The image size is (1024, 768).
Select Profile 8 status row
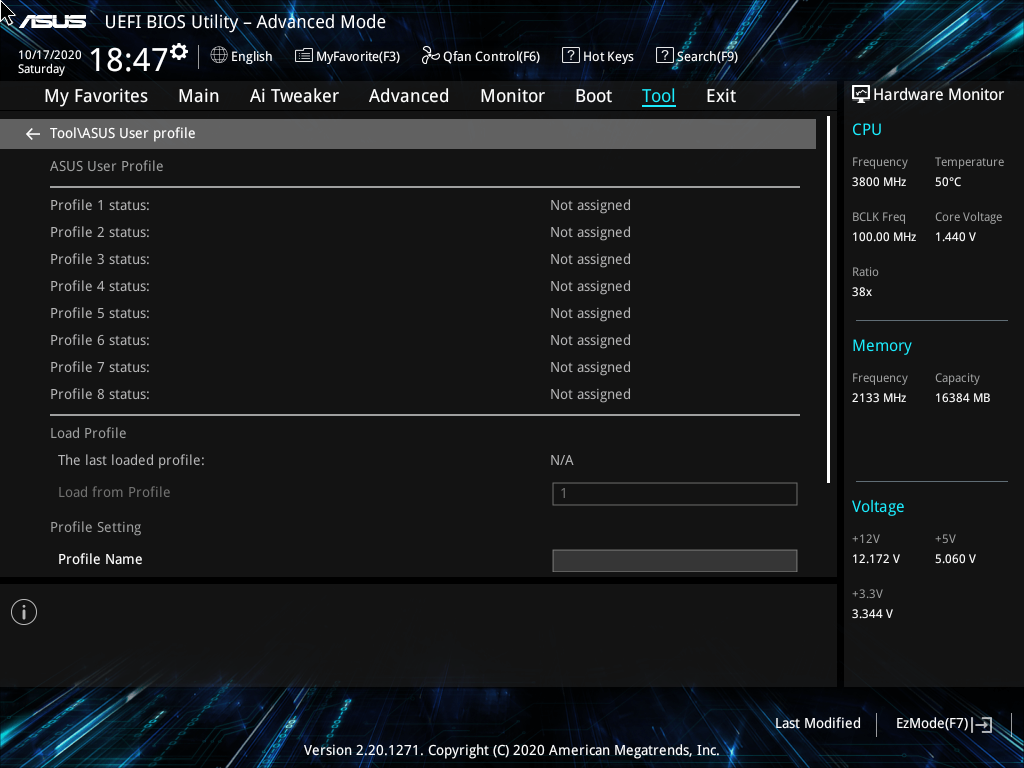pos(424,394)
